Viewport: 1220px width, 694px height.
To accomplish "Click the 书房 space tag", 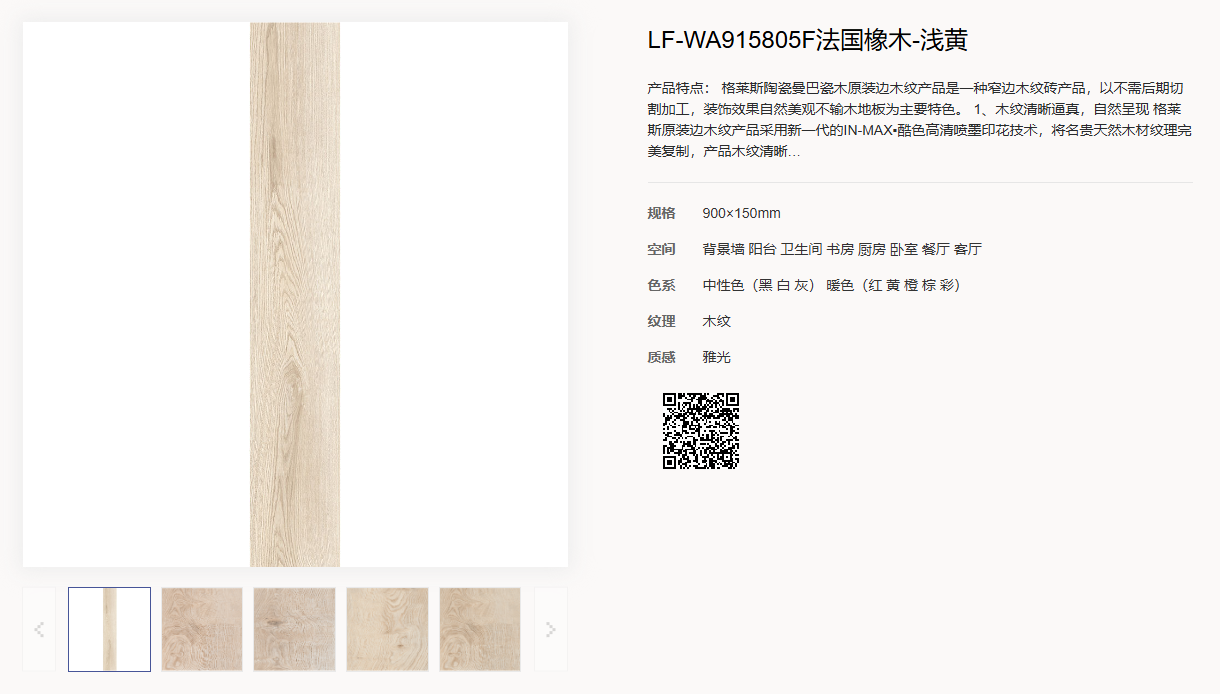I will tap(840, 249).
